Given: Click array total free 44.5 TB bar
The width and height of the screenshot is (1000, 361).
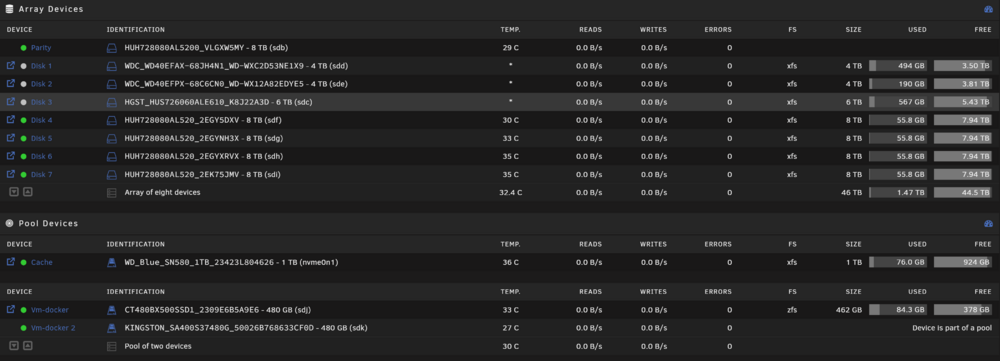Looking at the screenshot, I should (963, 192).
